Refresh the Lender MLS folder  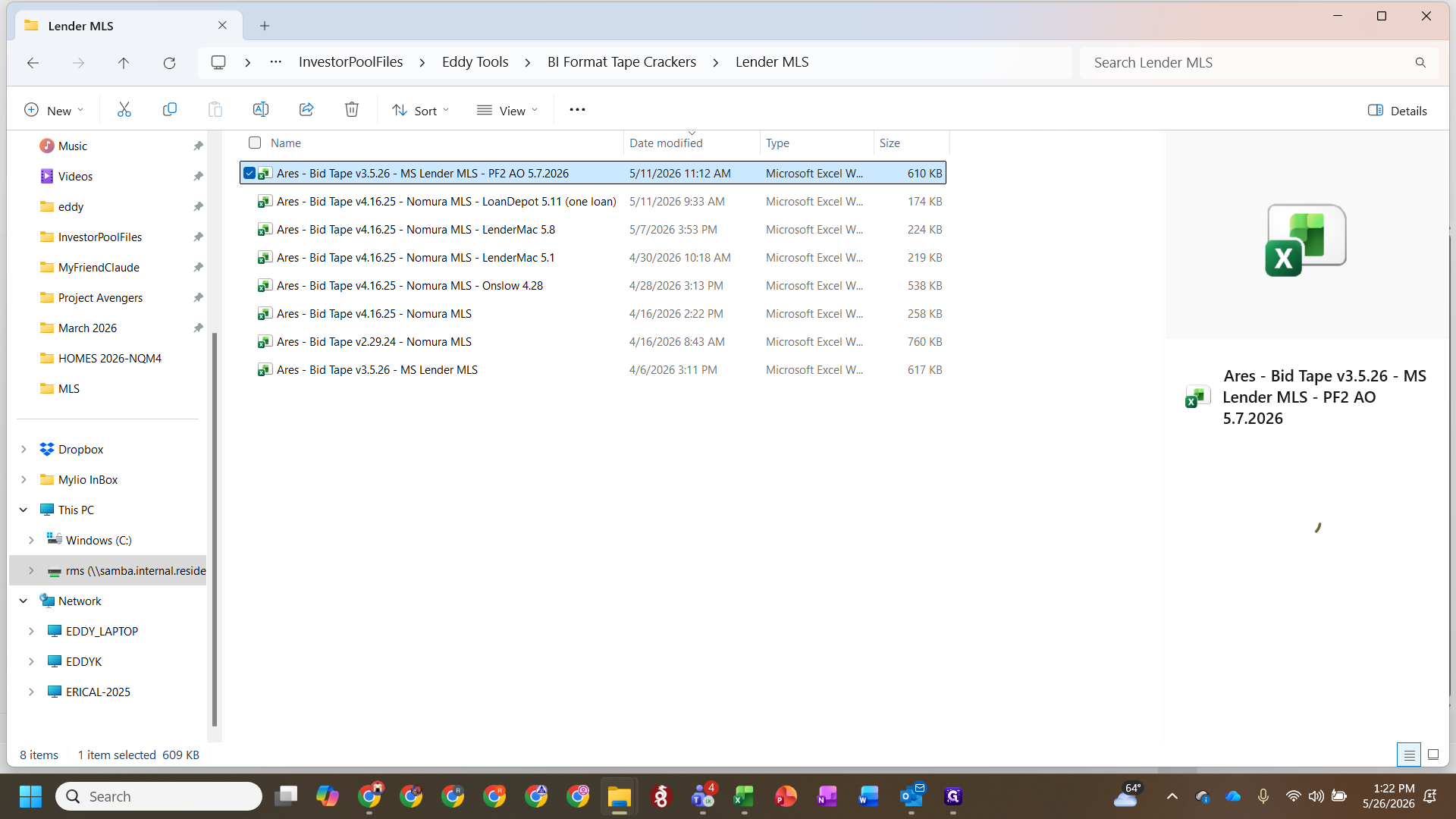(x=169, y=63)
